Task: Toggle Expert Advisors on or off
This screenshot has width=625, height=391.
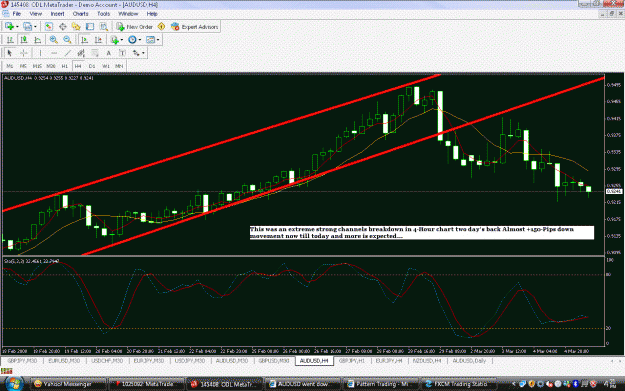Action: pos(194,27)
